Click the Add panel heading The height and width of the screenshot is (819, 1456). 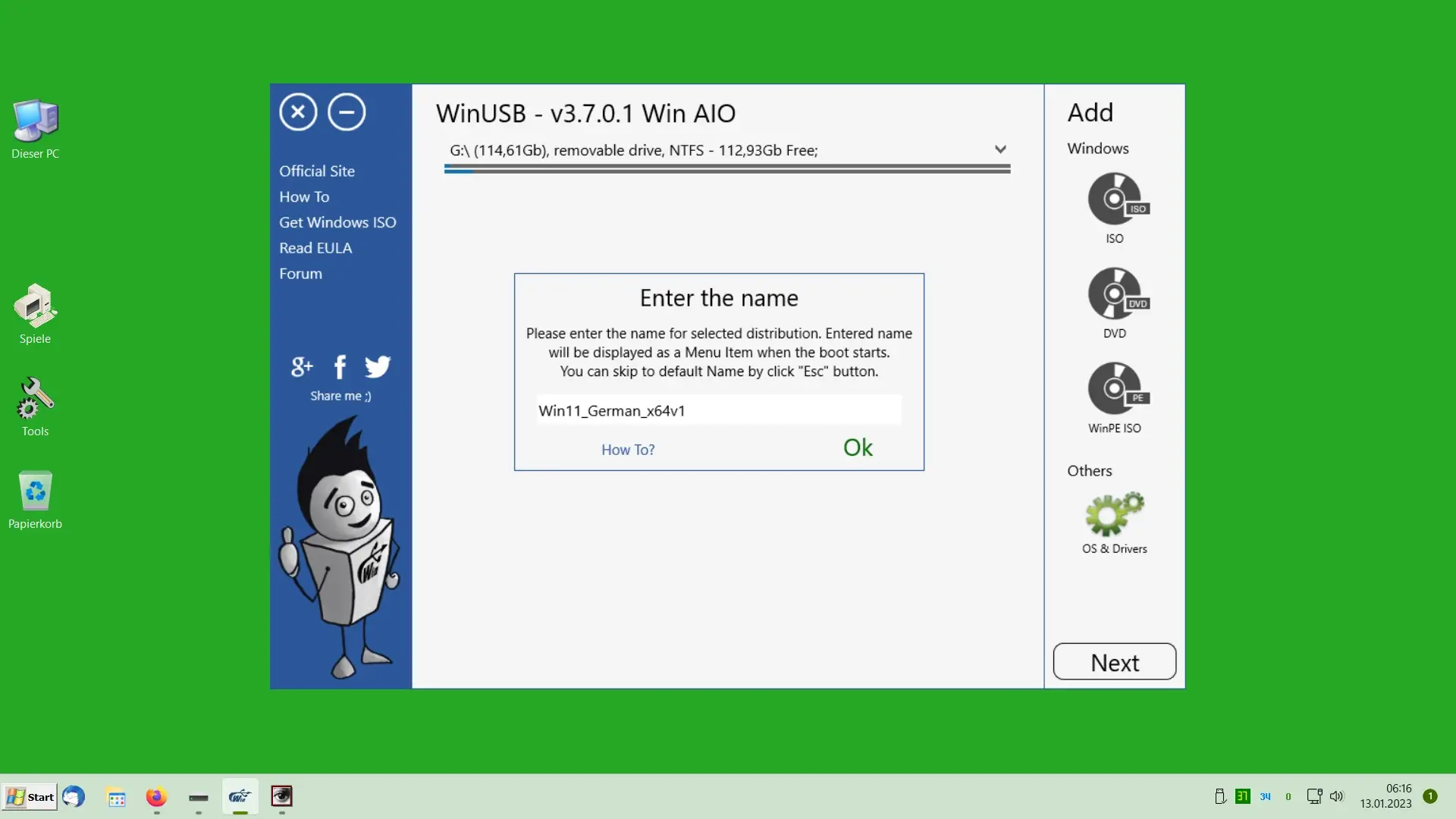1090,112
